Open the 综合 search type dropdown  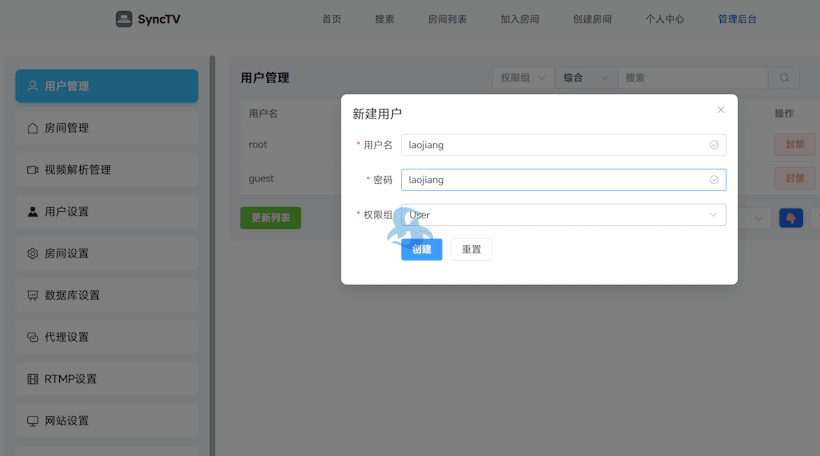[x=586, y=78]
